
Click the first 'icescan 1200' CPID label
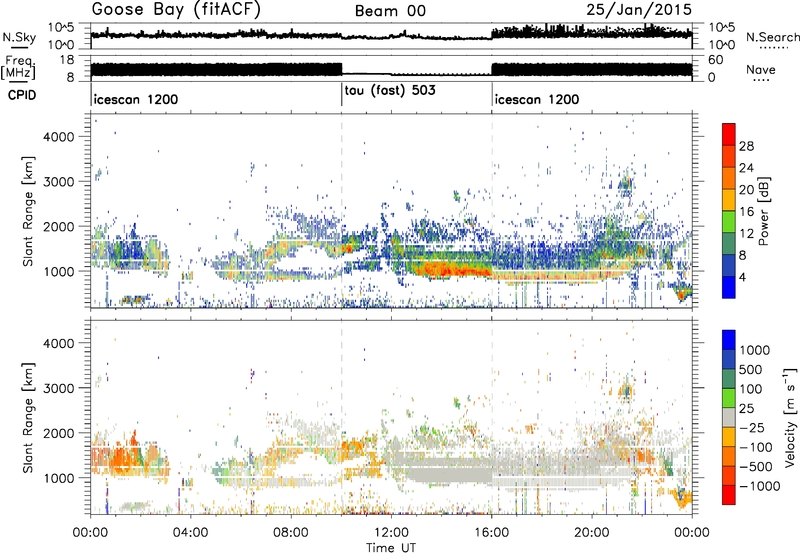(x=136, y=99)
